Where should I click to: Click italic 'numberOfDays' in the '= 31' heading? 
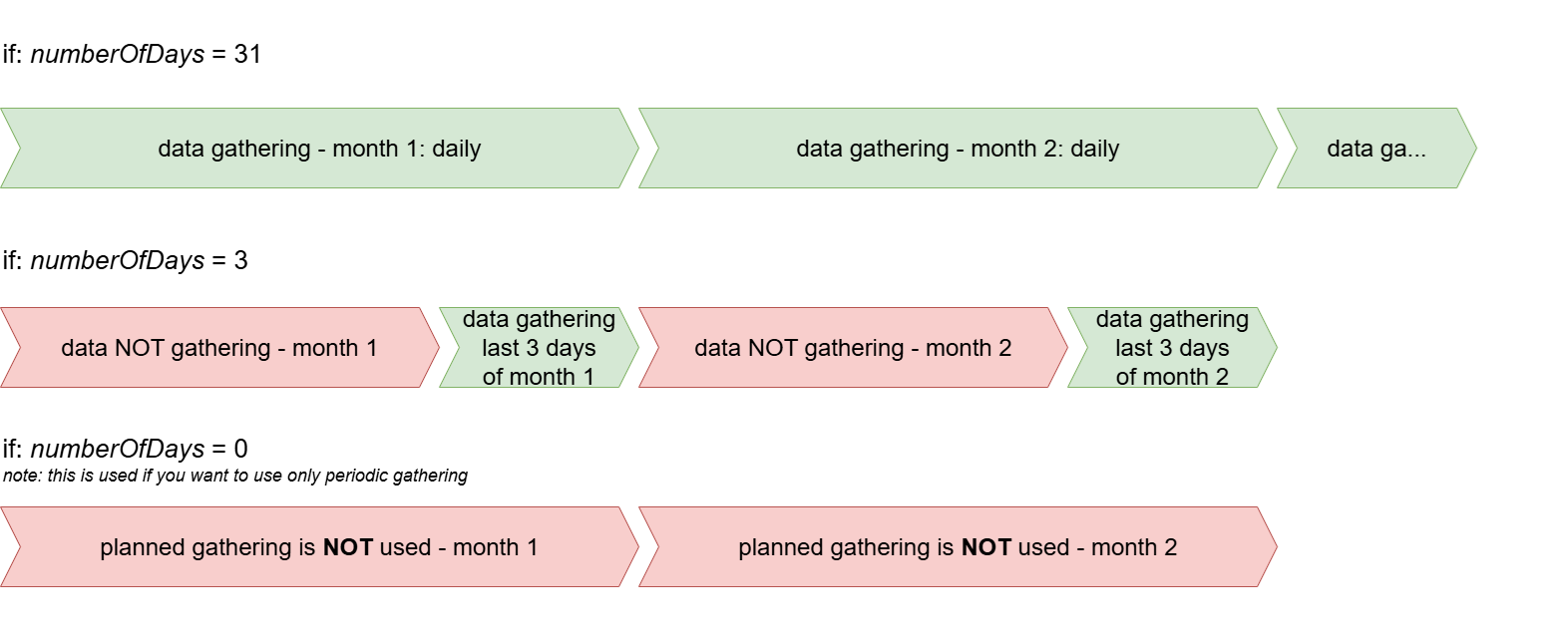pyautogui.click(x=118, y=54)
